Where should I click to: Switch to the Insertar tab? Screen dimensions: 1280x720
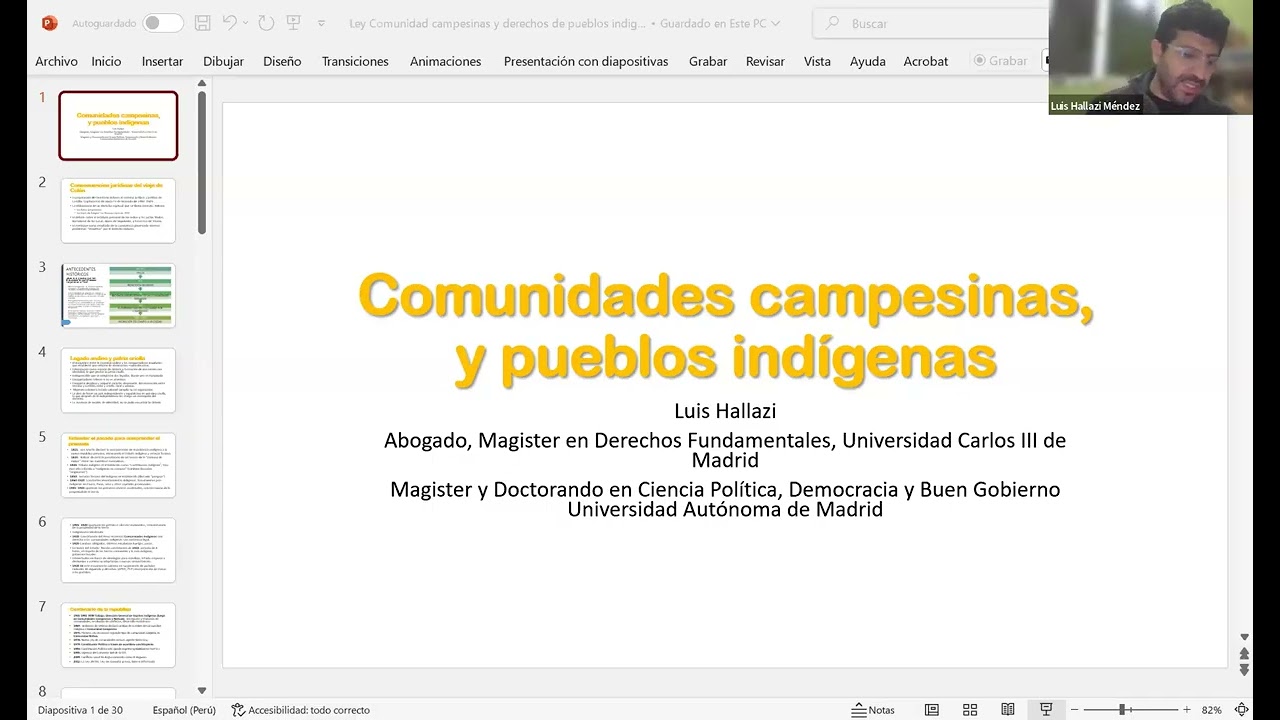(162, 61)
